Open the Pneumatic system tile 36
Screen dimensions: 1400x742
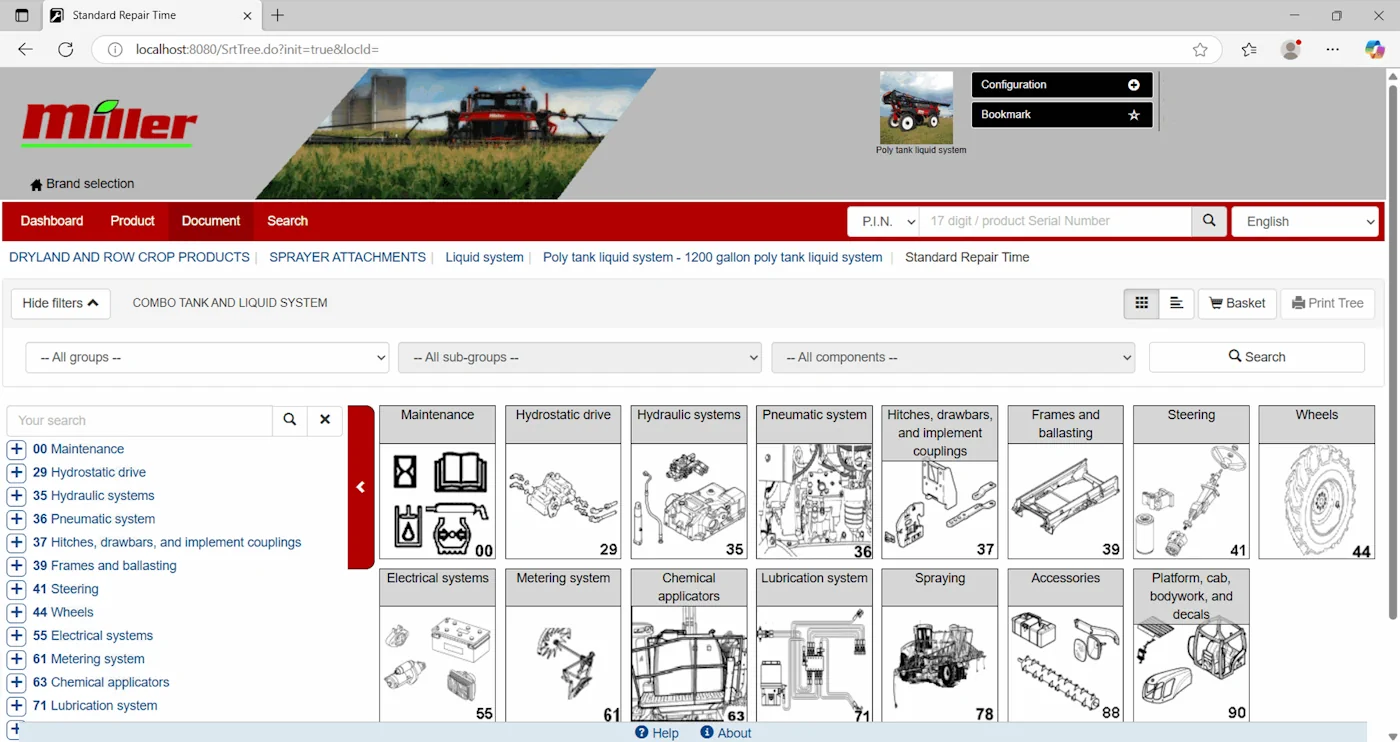814,482
